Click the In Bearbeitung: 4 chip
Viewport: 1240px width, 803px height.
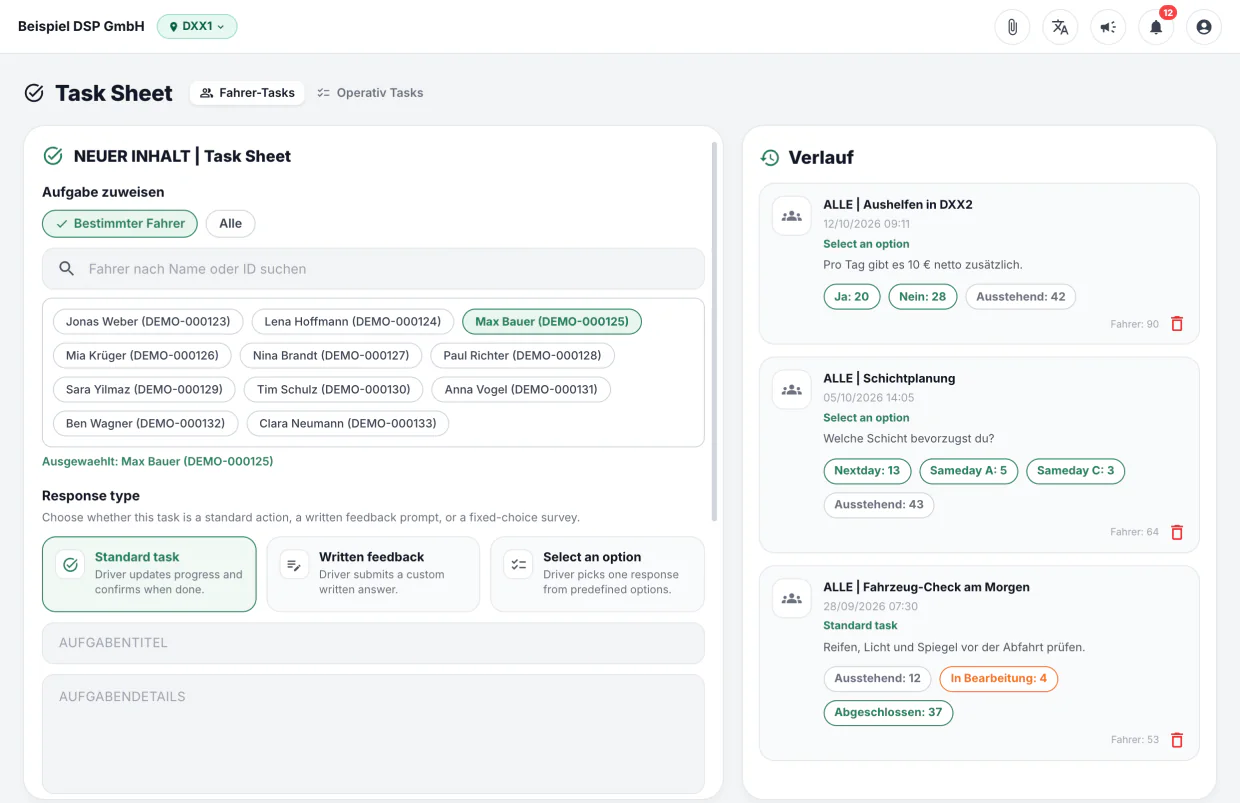(999, 679)
